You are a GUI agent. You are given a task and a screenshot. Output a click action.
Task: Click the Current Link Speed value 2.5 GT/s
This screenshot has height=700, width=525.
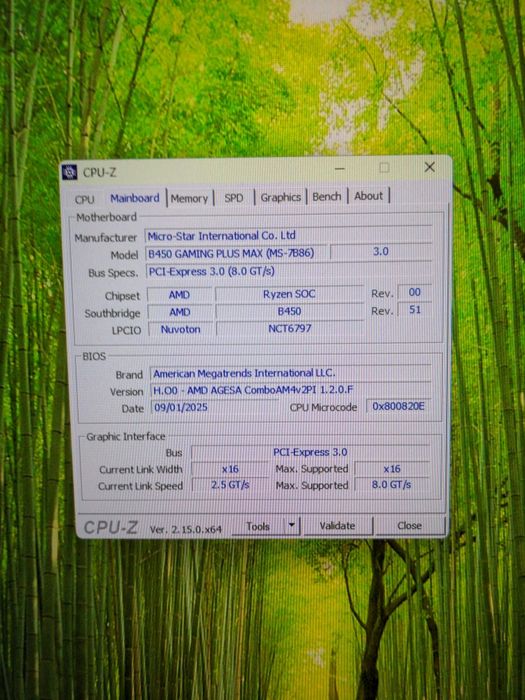(x=230, y=485)
